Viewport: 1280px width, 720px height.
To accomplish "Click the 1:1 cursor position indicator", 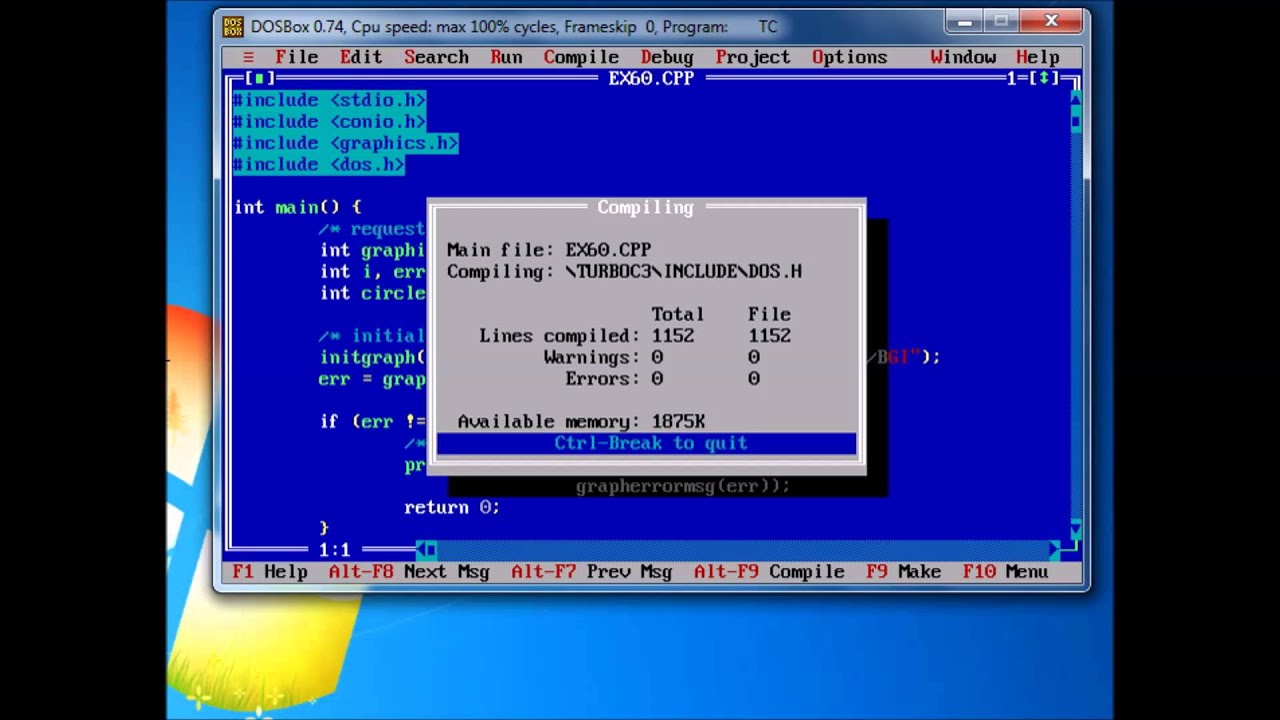I will point(334,550).
